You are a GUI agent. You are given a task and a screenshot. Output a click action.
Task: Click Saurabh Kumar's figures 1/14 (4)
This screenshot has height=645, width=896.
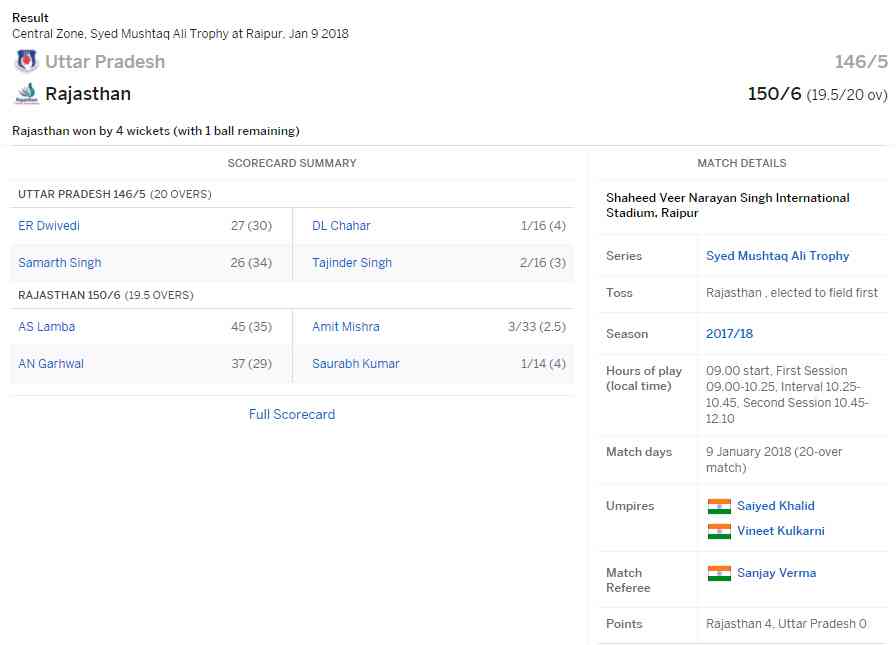543,364
